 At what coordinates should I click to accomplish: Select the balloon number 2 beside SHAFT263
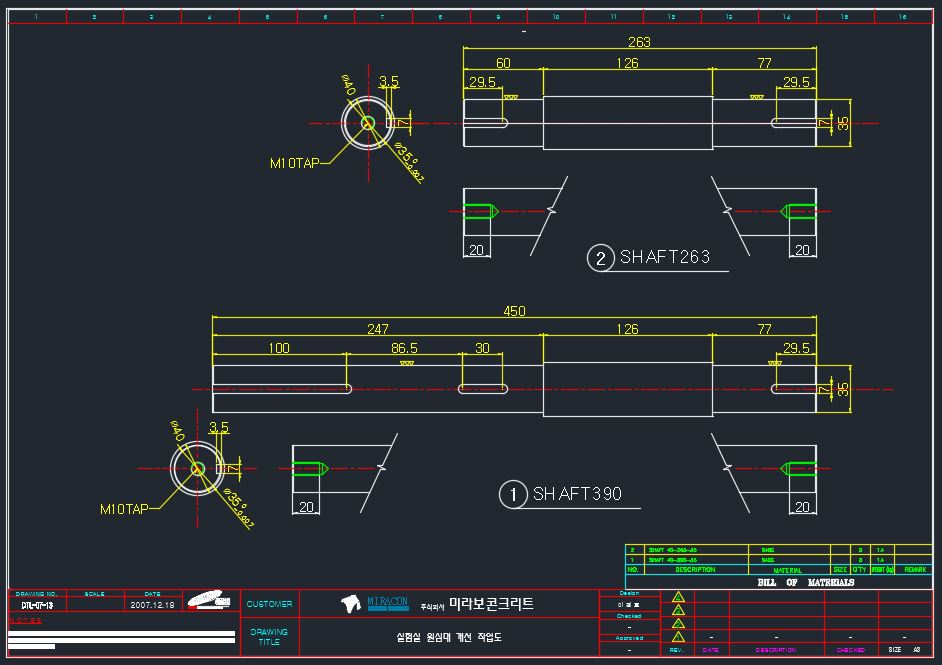point(600,258)
